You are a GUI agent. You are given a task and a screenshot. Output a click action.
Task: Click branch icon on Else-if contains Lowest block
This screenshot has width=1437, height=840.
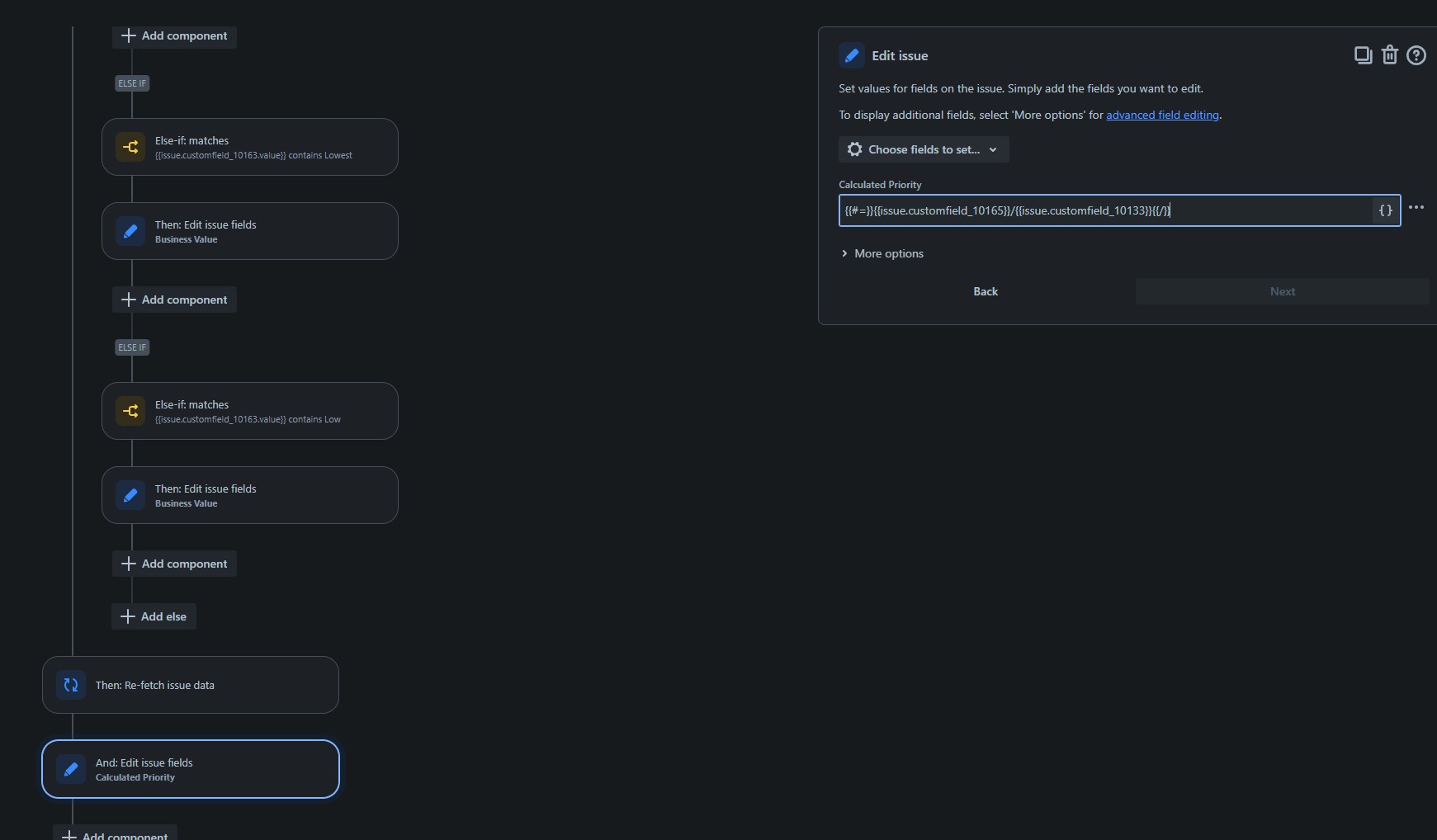coord(130,146)
